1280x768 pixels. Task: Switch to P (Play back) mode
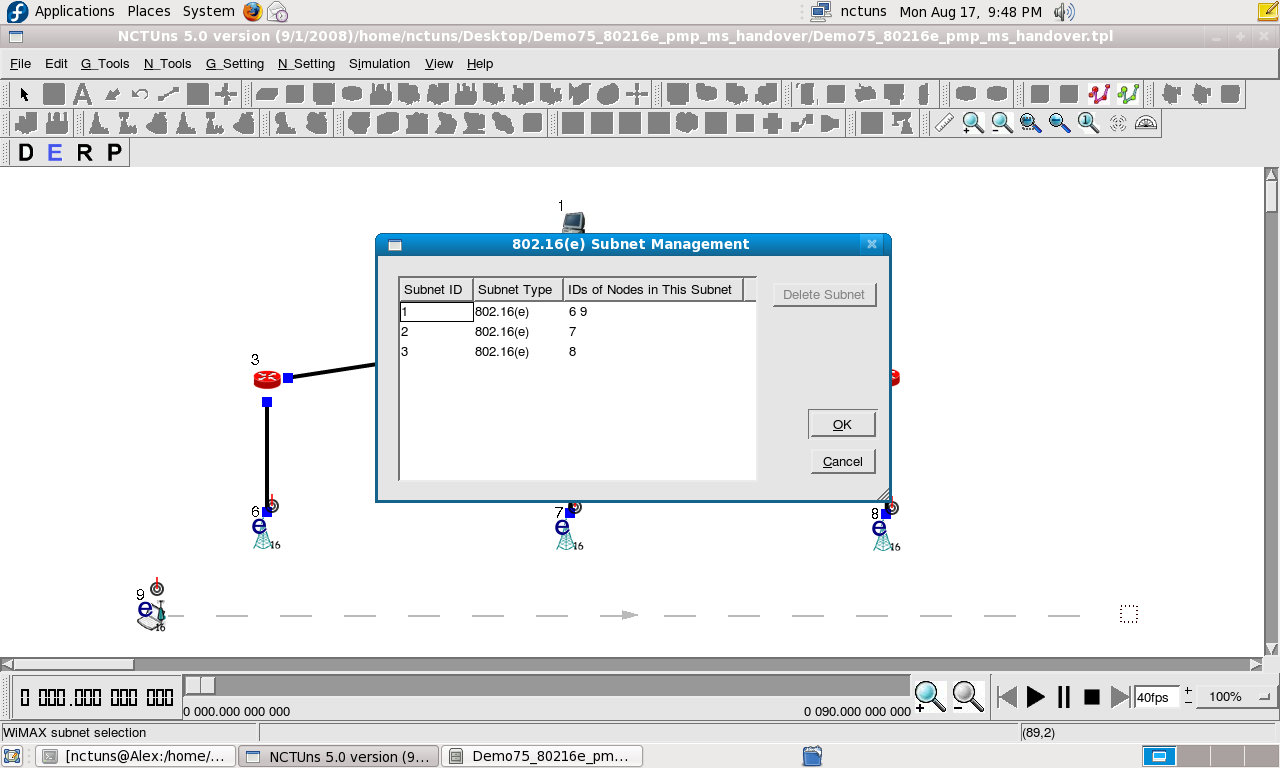pyautogui.click(x=115, y=153)
